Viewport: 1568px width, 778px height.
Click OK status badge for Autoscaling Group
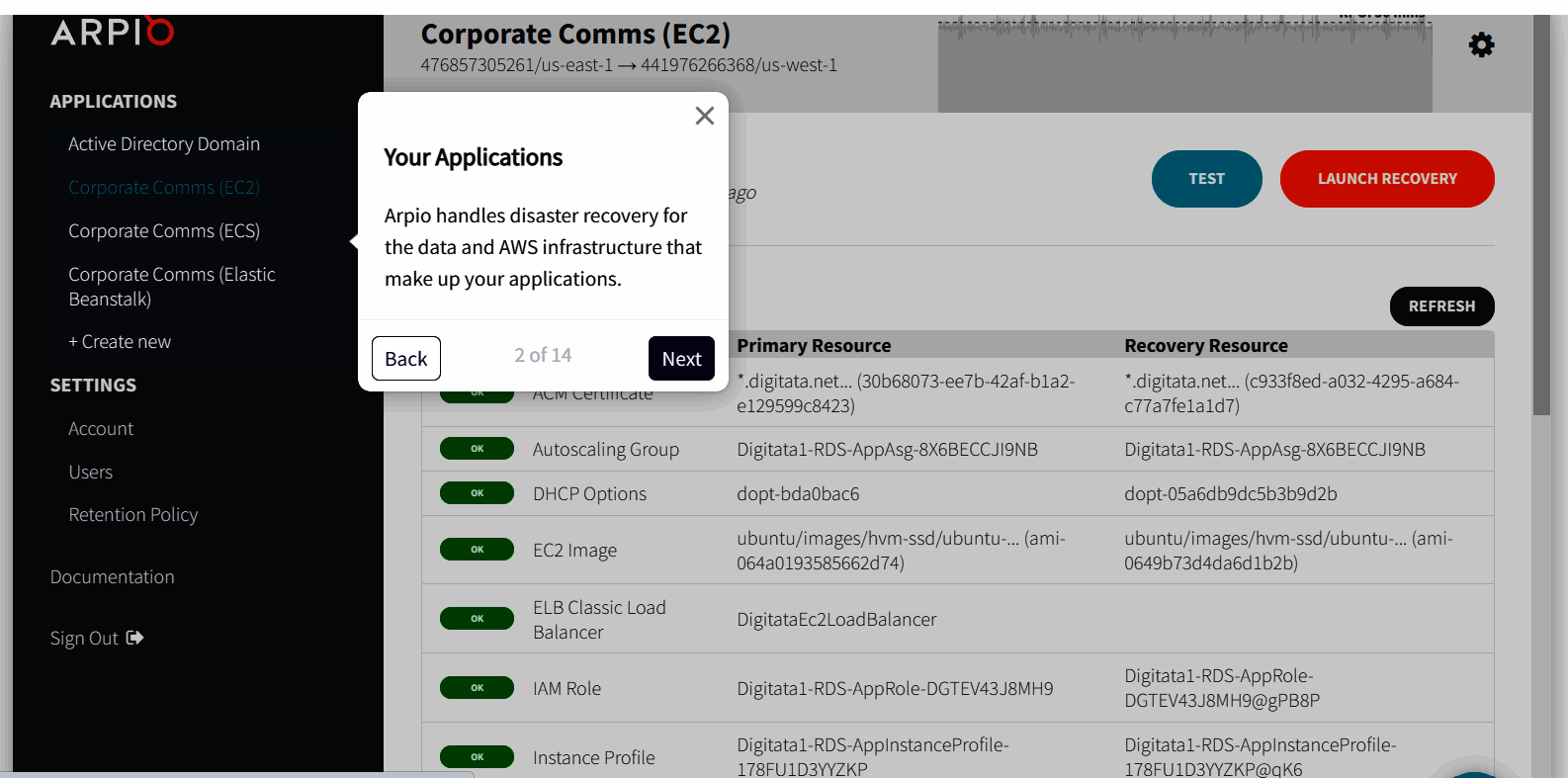pos(477,449)
